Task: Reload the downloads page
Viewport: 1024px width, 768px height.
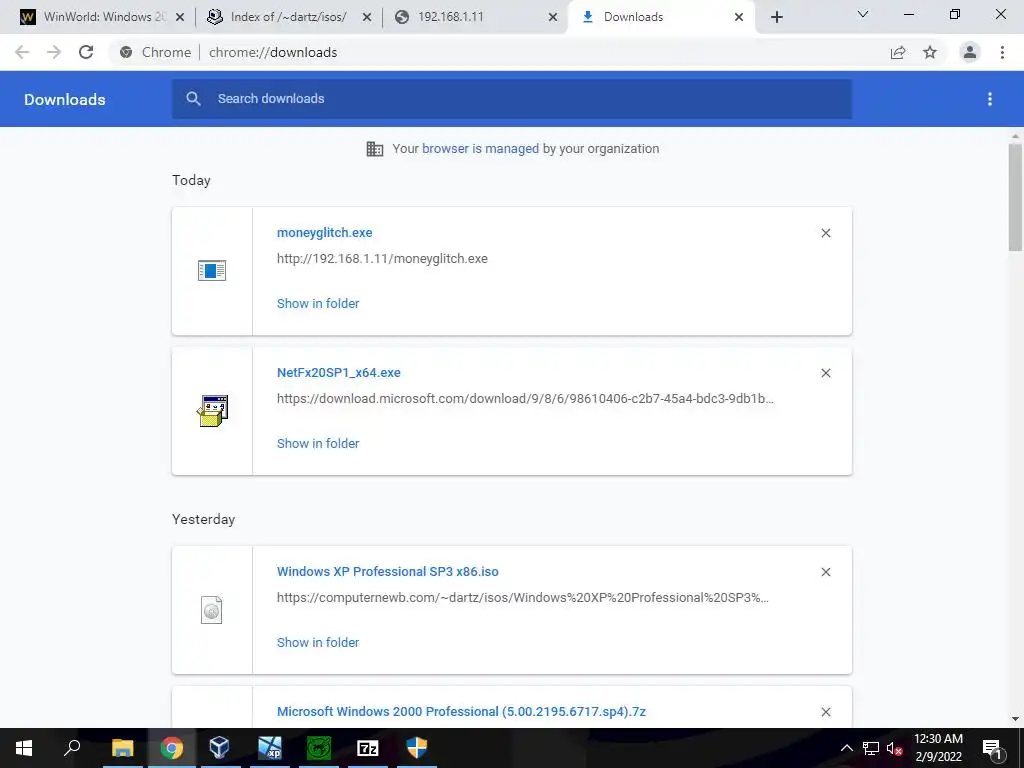Action: coord(86,52)
